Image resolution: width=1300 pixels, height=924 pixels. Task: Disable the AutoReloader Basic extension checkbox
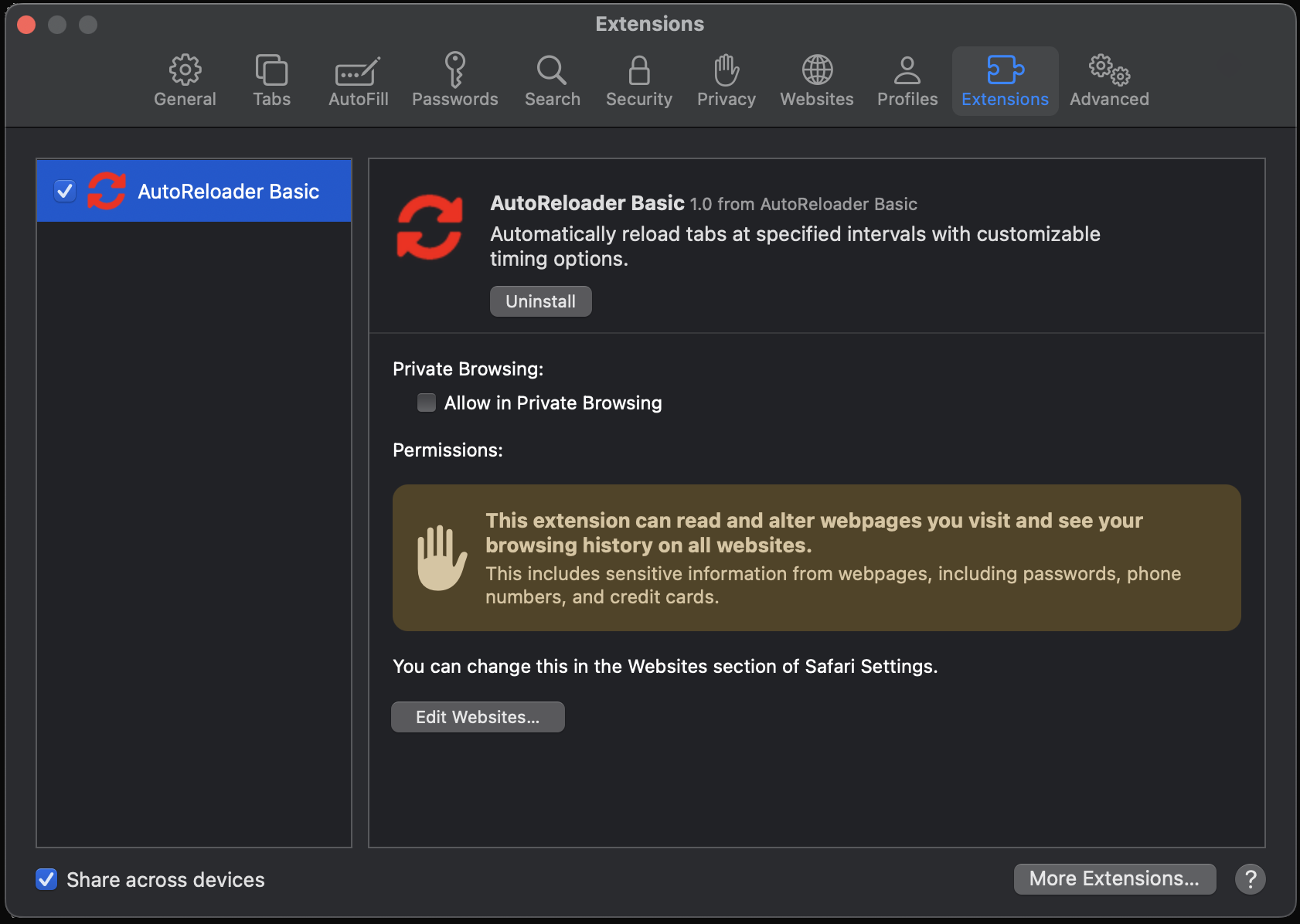(x=65, y=191)
